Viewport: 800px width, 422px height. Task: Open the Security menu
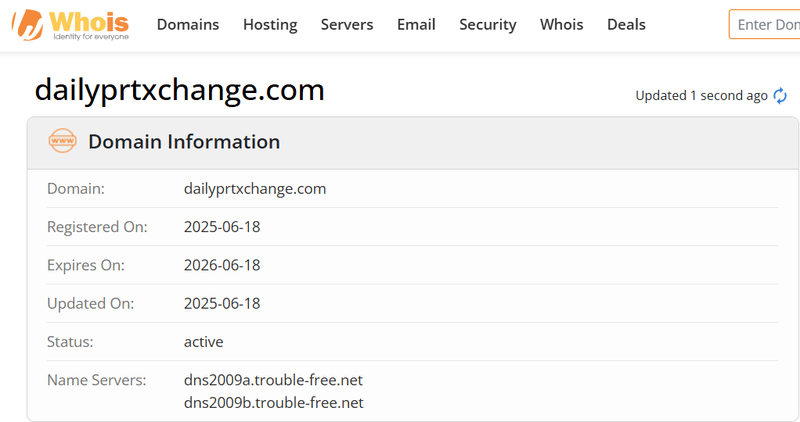pyautogui.click(x=488, y=24)
